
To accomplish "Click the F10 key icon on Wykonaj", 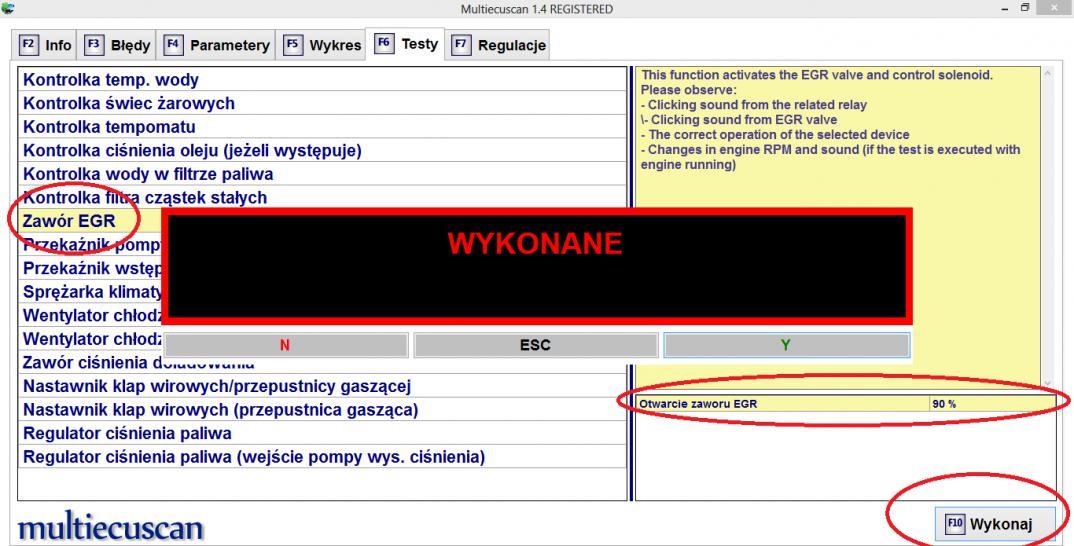I will (955, 524).
